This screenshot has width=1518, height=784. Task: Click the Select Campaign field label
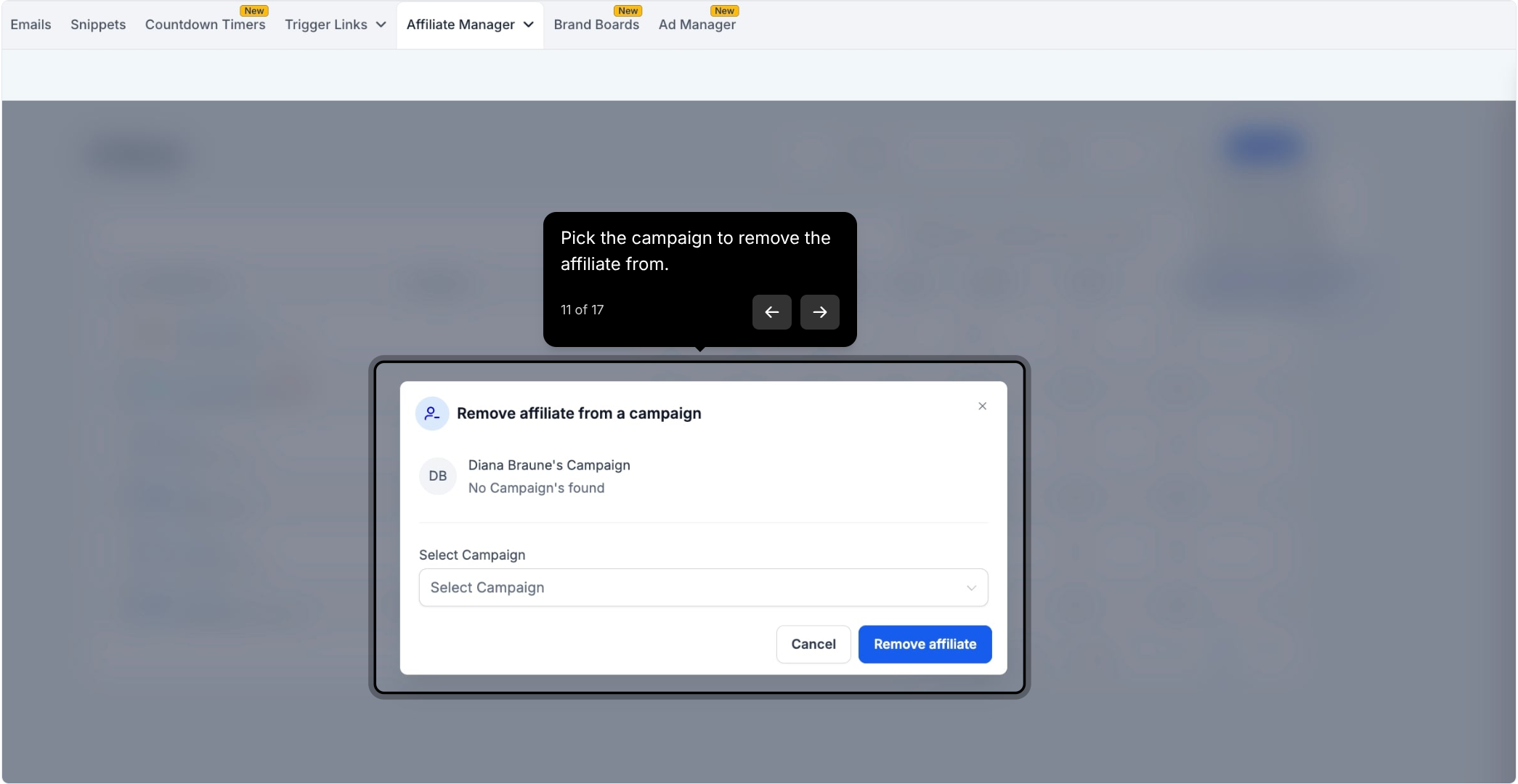coord(472,555)
